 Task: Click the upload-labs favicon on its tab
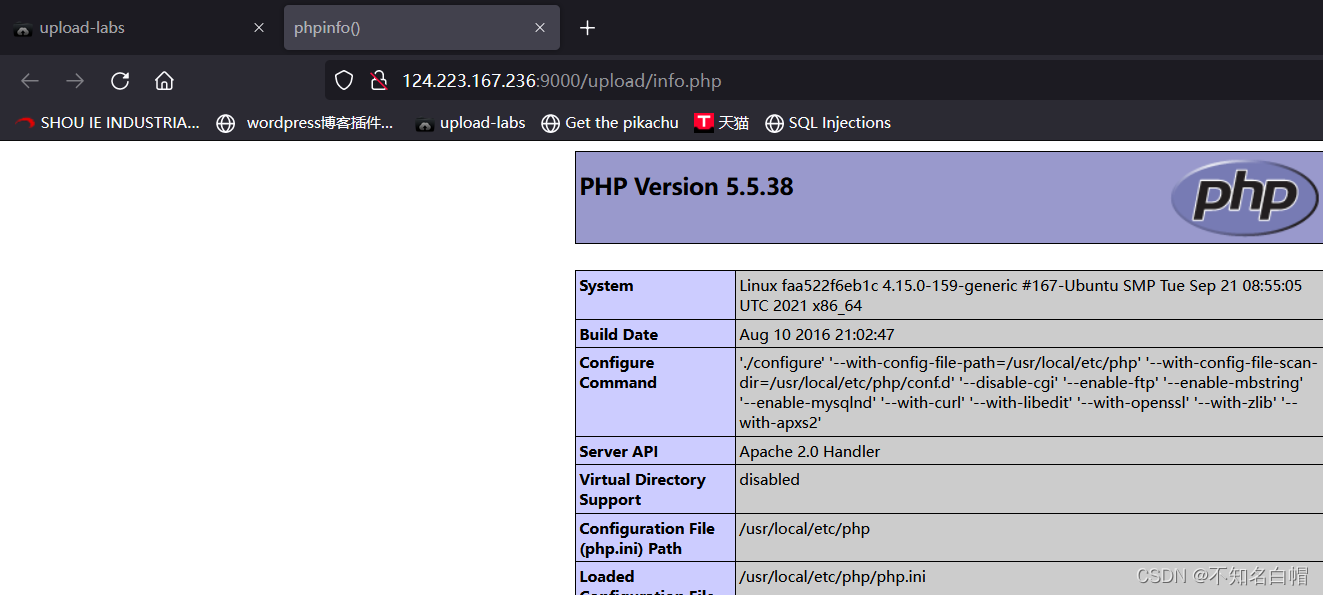click(x=22, y=27)
